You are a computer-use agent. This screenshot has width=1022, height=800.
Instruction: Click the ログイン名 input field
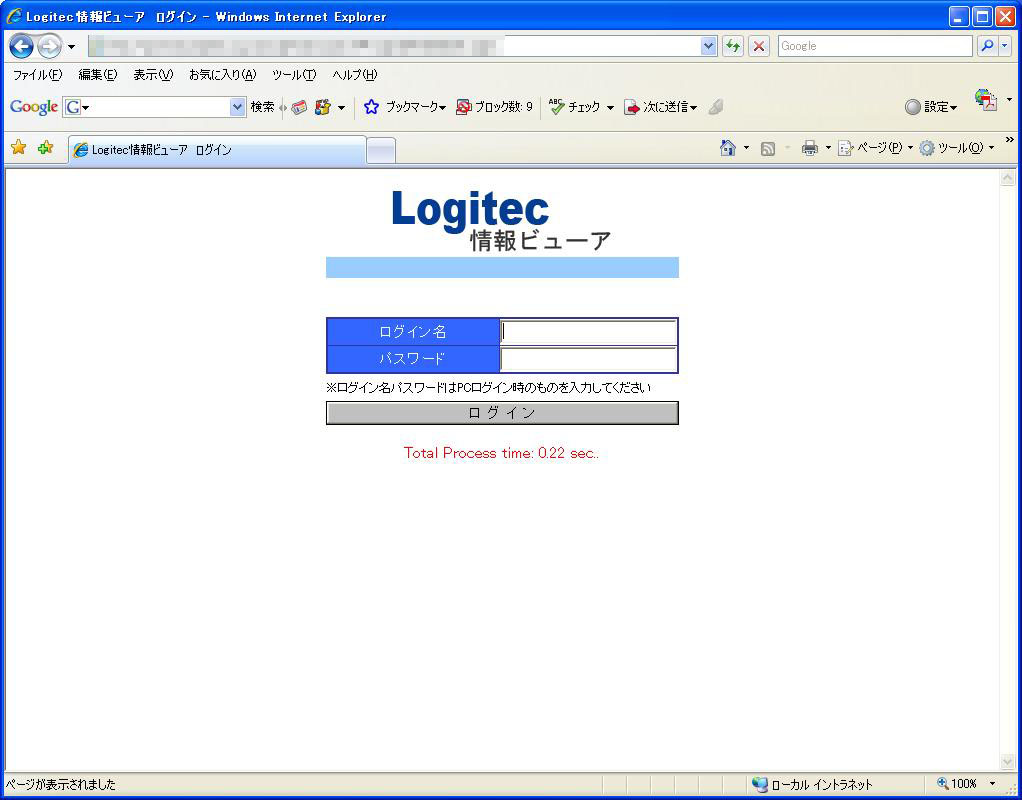point(589,332)
